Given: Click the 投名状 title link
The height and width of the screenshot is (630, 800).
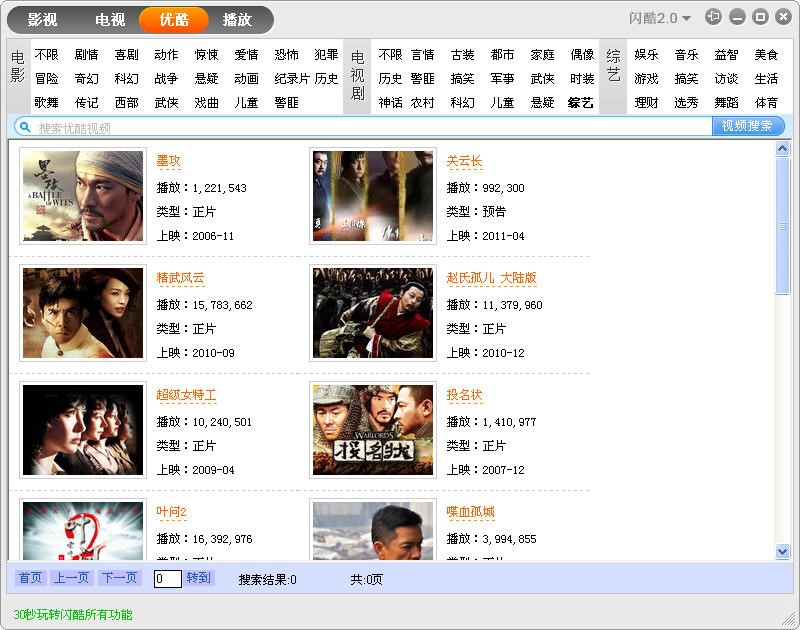Looking at the screenshot, I should (464, 395).
